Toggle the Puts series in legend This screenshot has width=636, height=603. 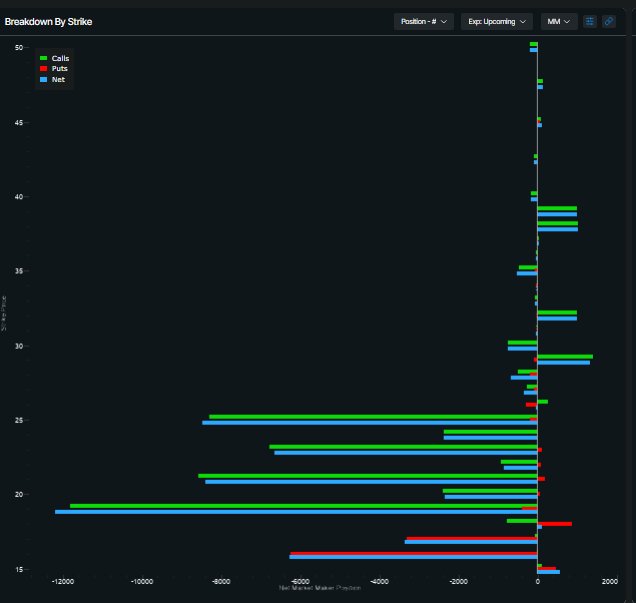click(x=54, y=69)
